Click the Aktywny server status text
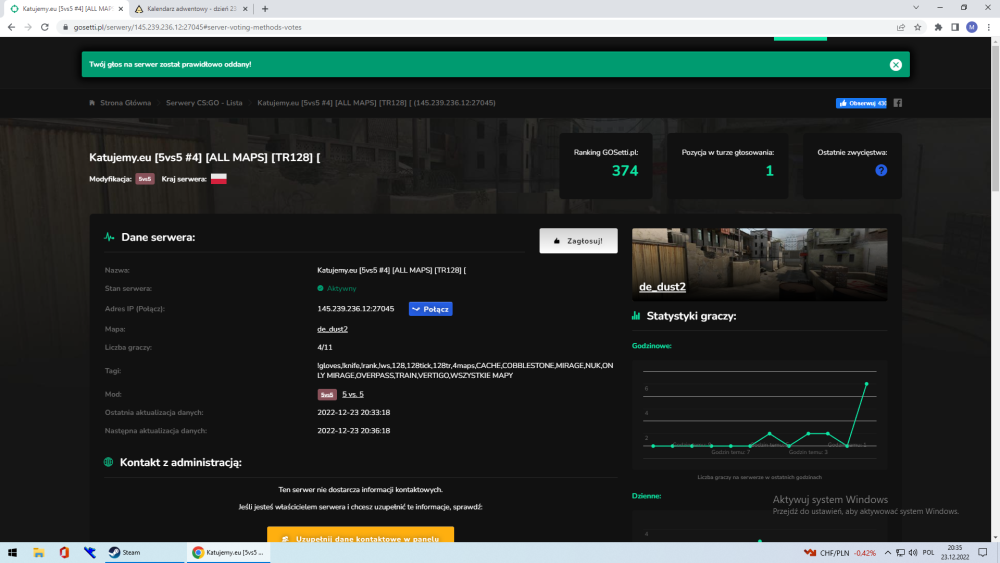 coord(341,289)
